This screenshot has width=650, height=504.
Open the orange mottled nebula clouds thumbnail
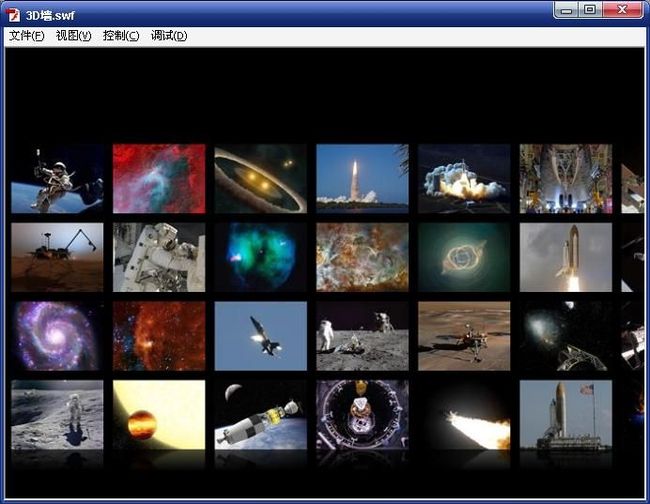[x=362, y=257]
